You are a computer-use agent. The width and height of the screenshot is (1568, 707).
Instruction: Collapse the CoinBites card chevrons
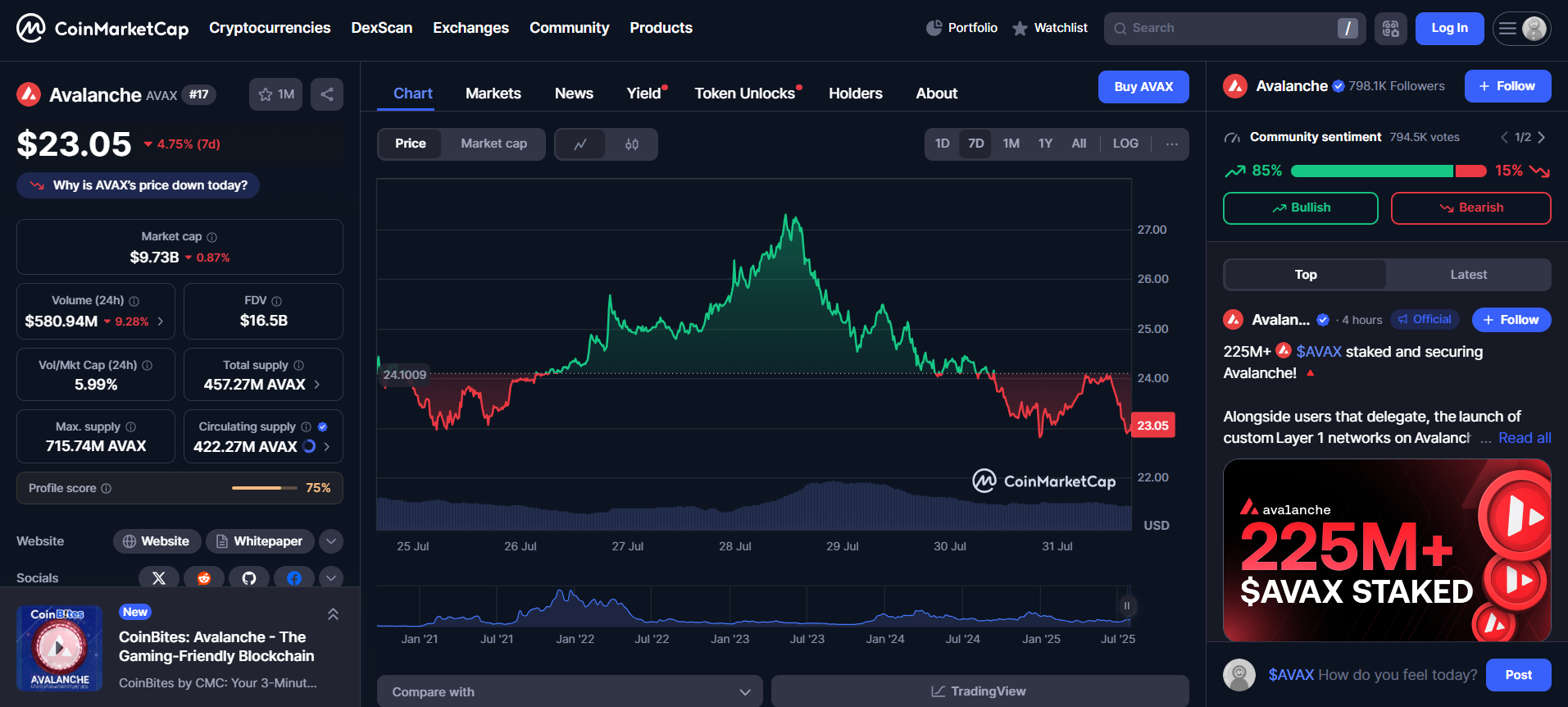pyautogui.click(x=333, y=613)
